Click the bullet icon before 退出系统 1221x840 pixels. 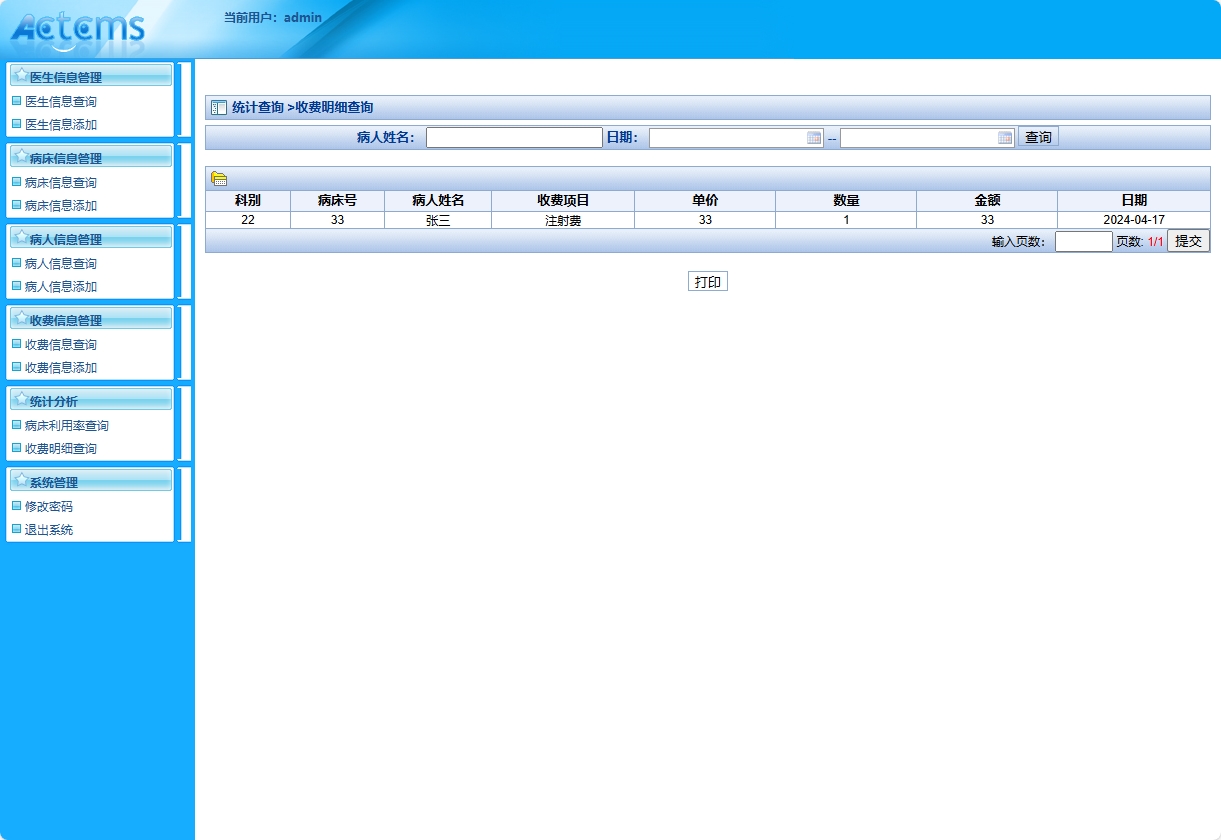pos(16,529)
